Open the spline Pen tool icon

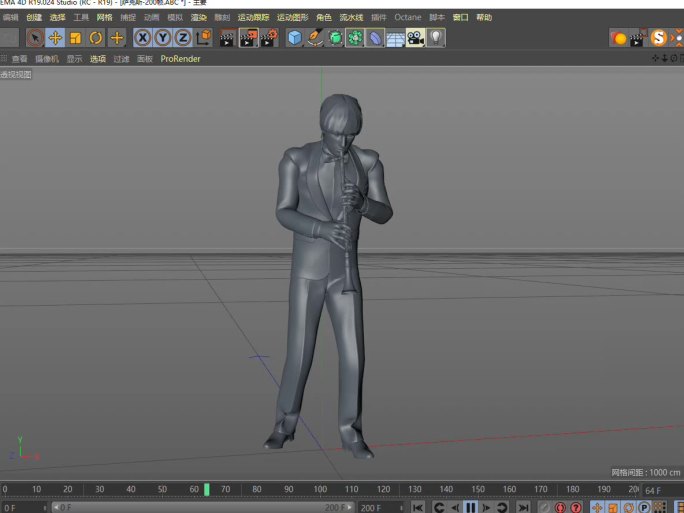coord(315,38)
